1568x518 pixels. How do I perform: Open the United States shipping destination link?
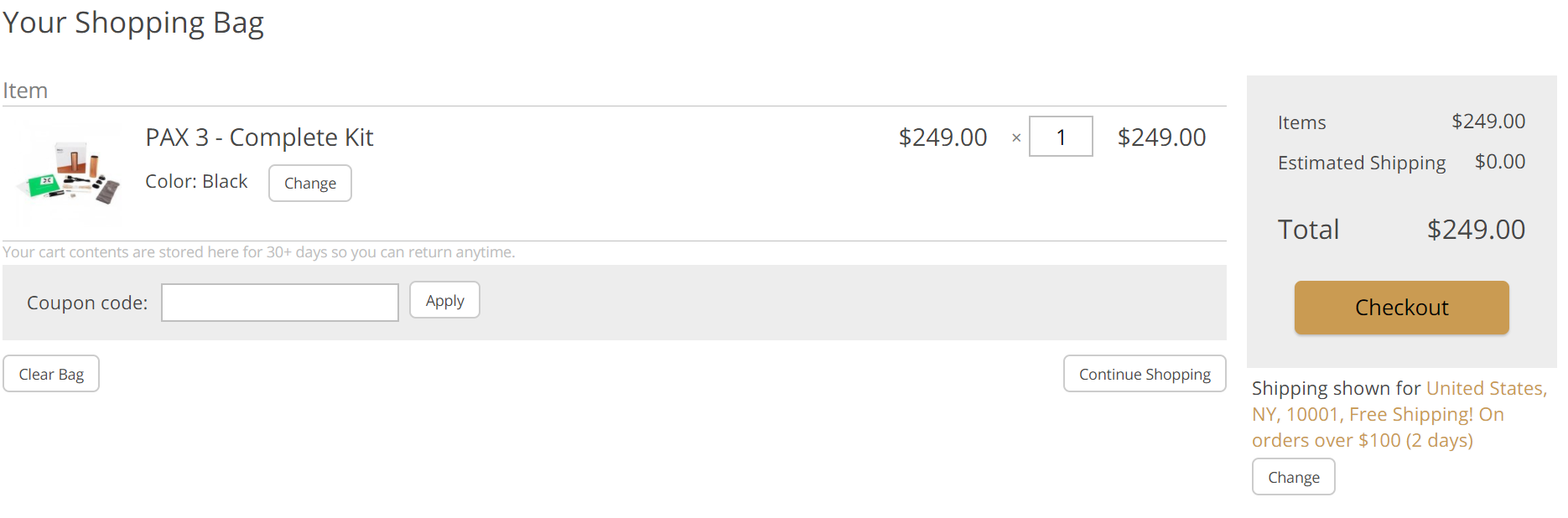click(x=1487, y=388)
